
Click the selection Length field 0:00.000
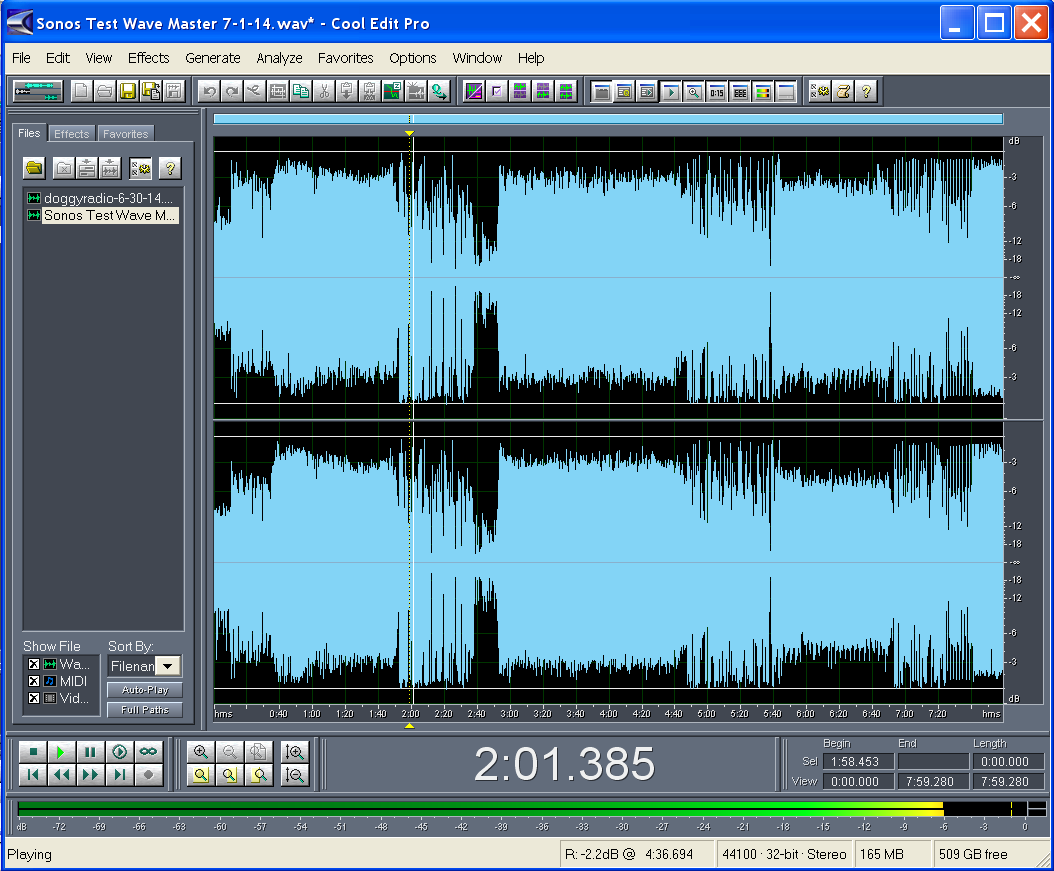click(x=1008, y=761)
